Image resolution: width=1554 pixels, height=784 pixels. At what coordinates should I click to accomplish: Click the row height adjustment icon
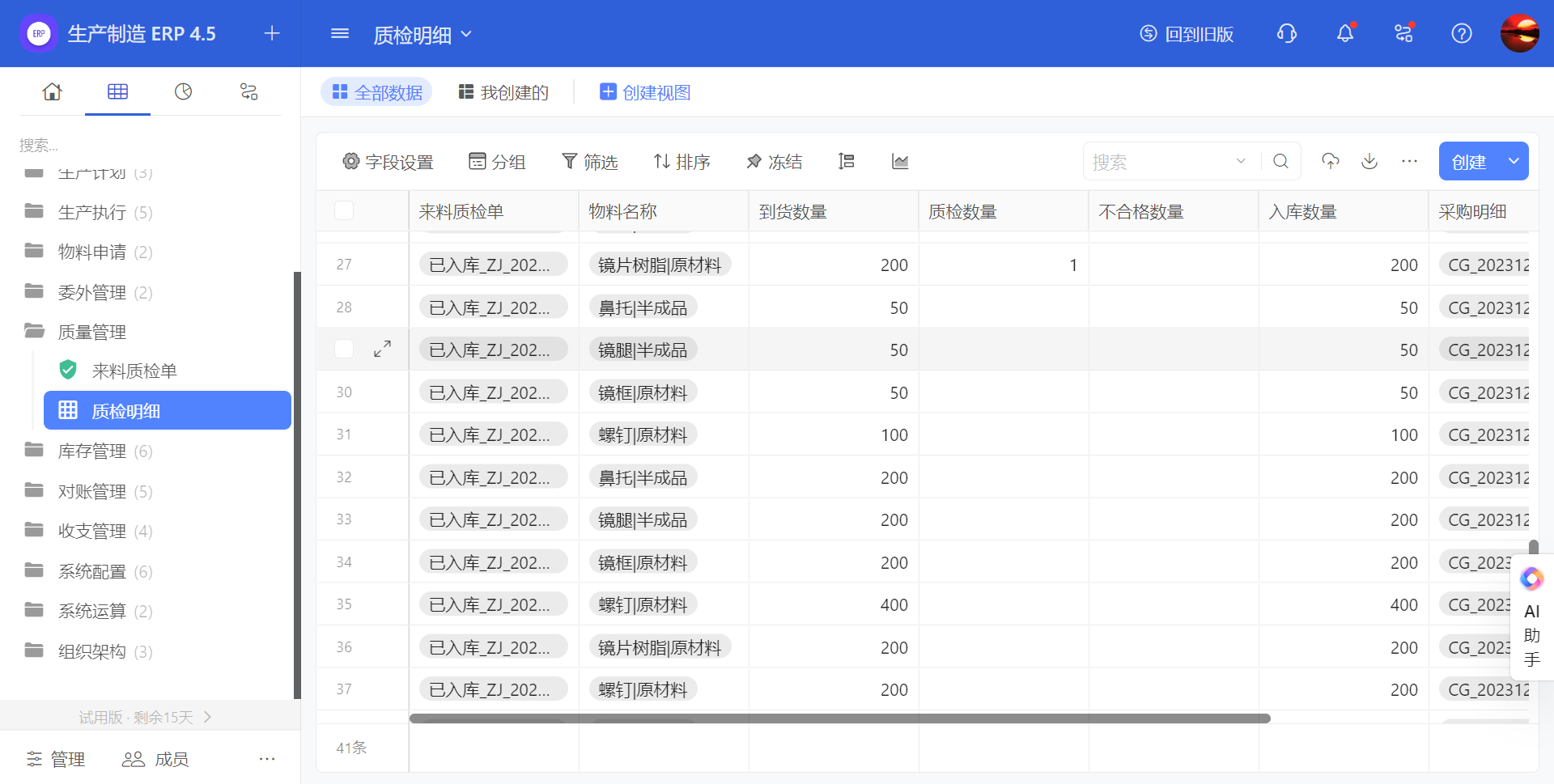point(846,162)
